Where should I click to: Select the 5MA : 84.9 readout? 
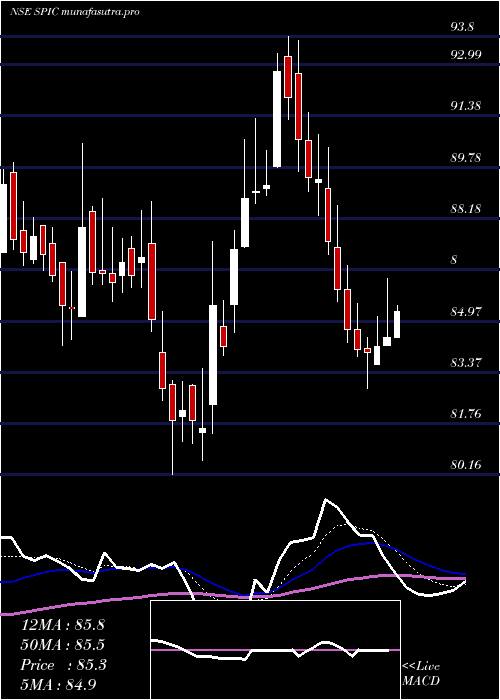[59, 685]
